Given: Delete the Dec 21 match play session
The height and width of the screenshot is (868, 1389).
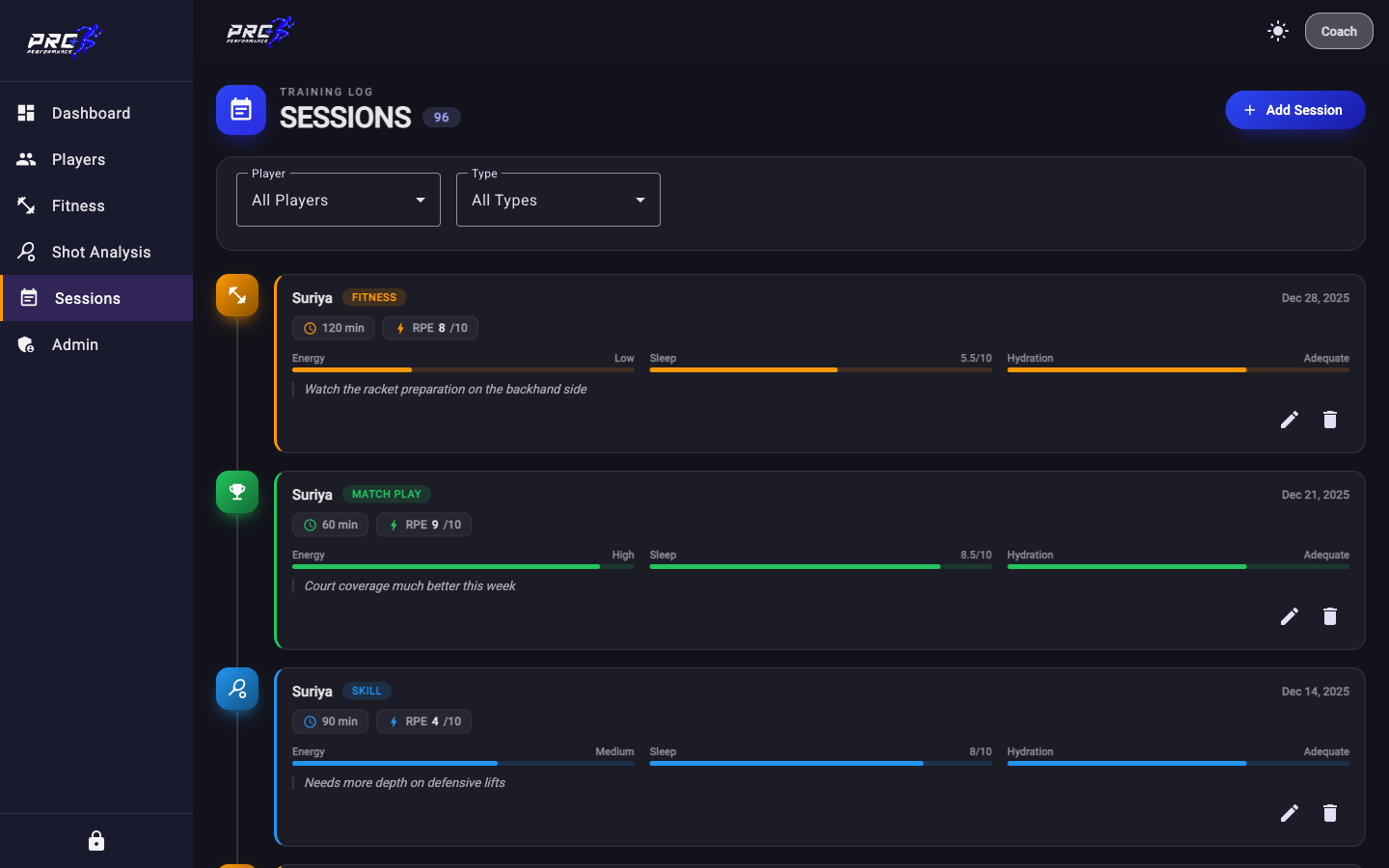Looking at the screenshot, I should [x=1330, y=616].
